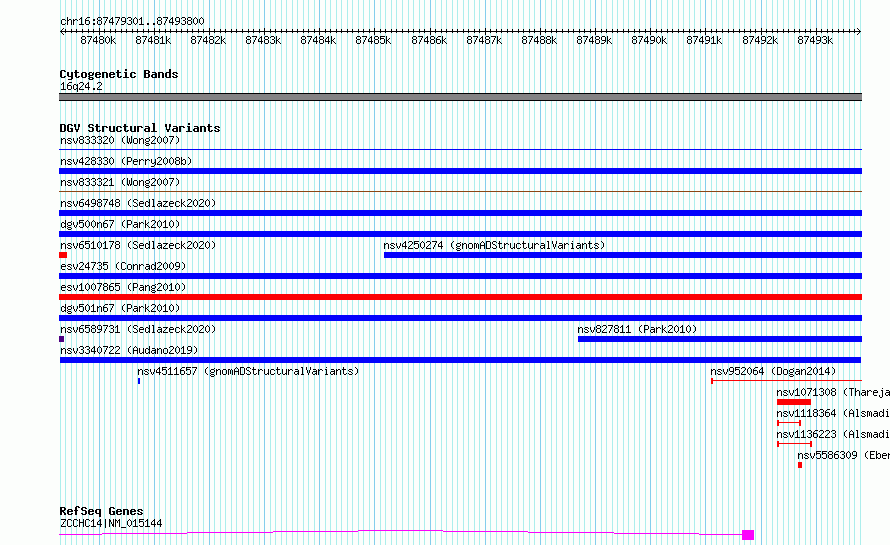Select the magenta ZCCHC14 exon block
This screenshot has height=545, width=890.
pyautogui.click(x=748, y=535)
